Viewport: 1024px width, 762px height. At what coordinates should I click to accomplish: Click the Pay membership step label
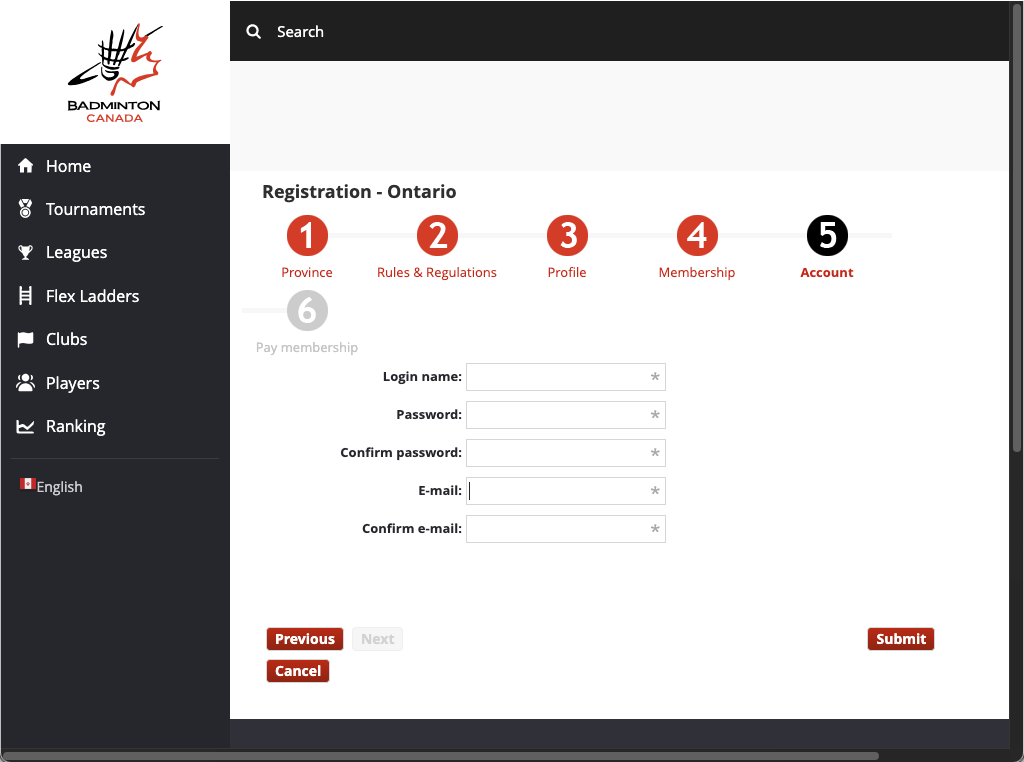[x=307, y=347]
